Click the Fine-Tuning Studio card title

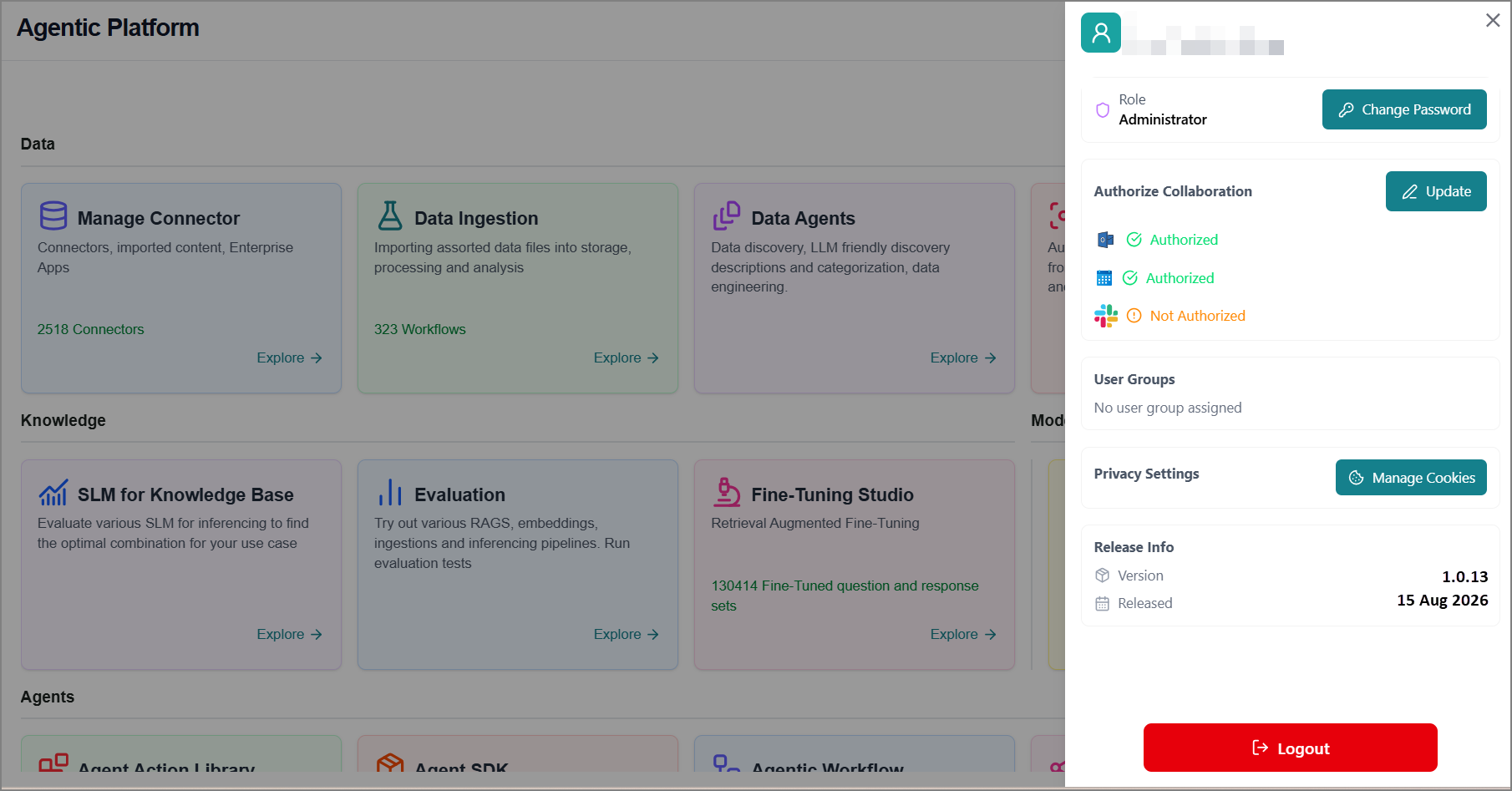point(832,494)
